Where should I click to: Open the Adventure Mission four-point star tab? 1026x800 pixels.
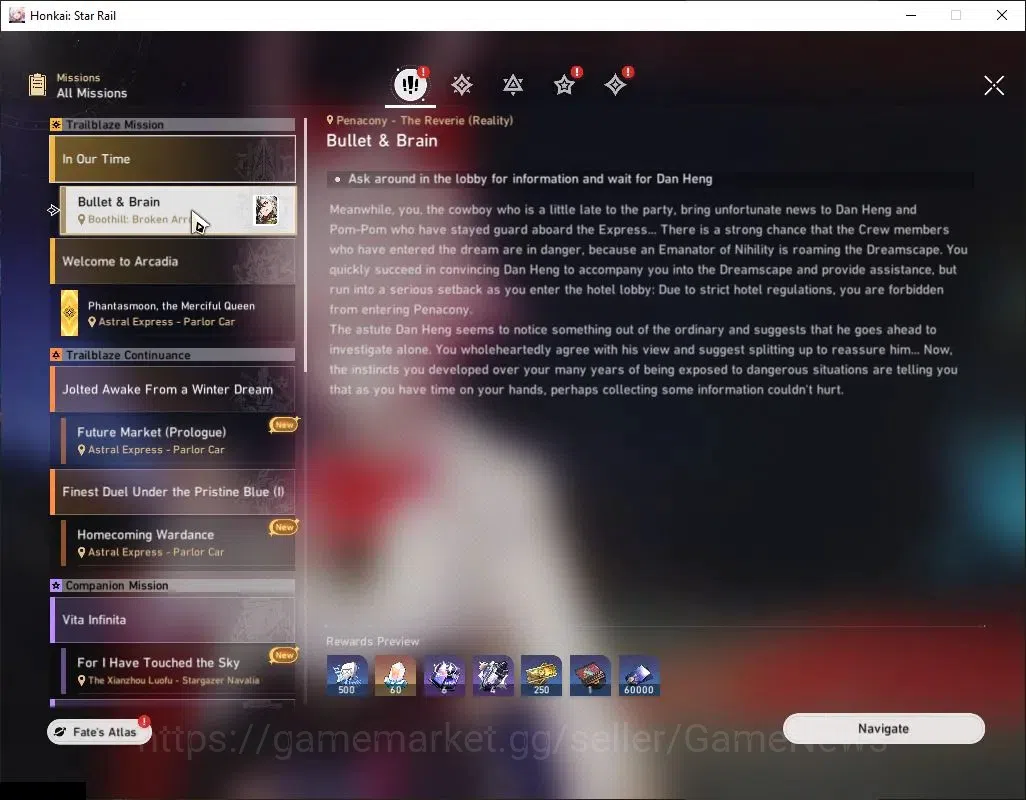tap(615, 85)
